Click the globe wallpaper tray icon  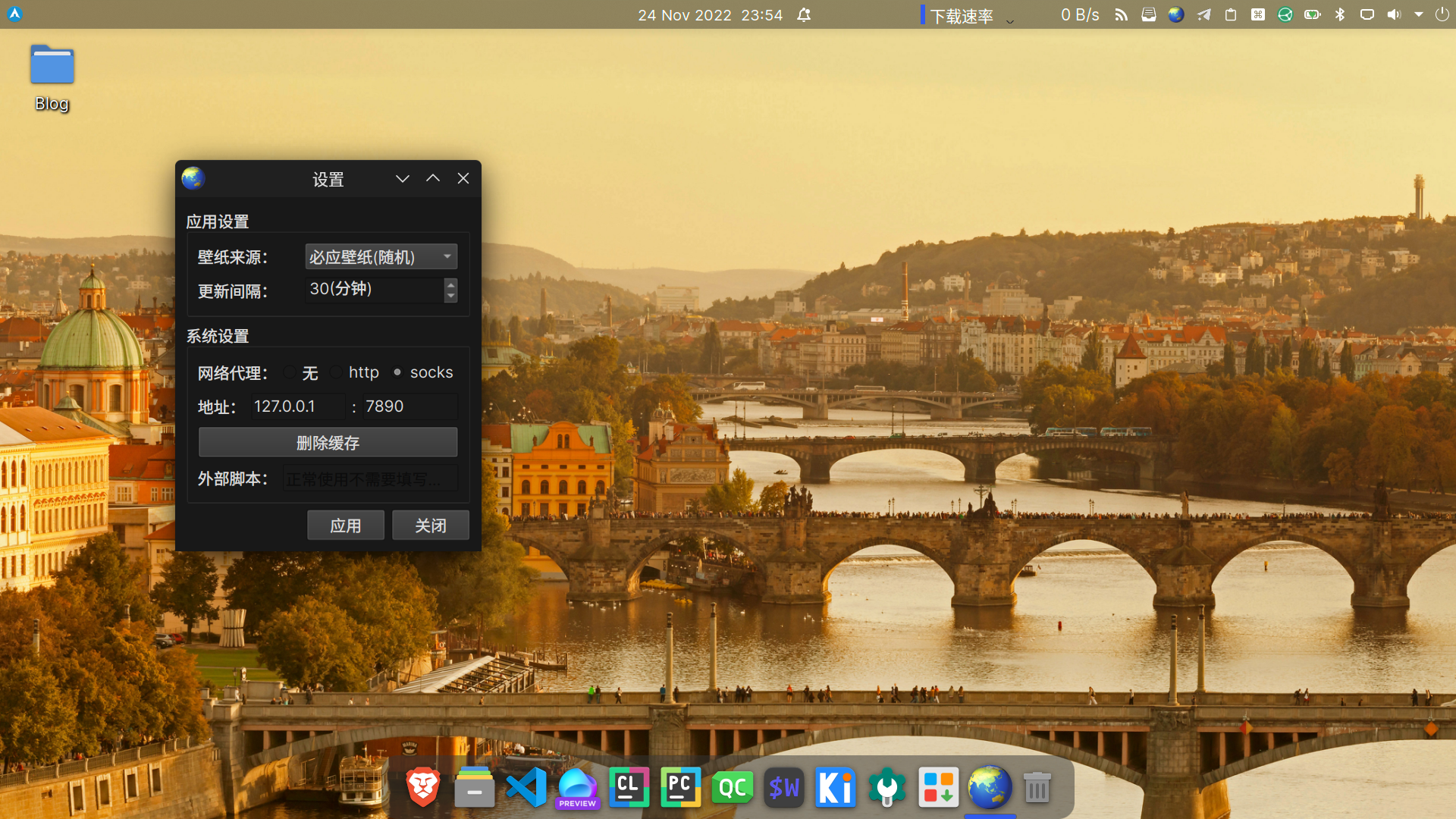pyautogui.click(x=1176, y=14)
